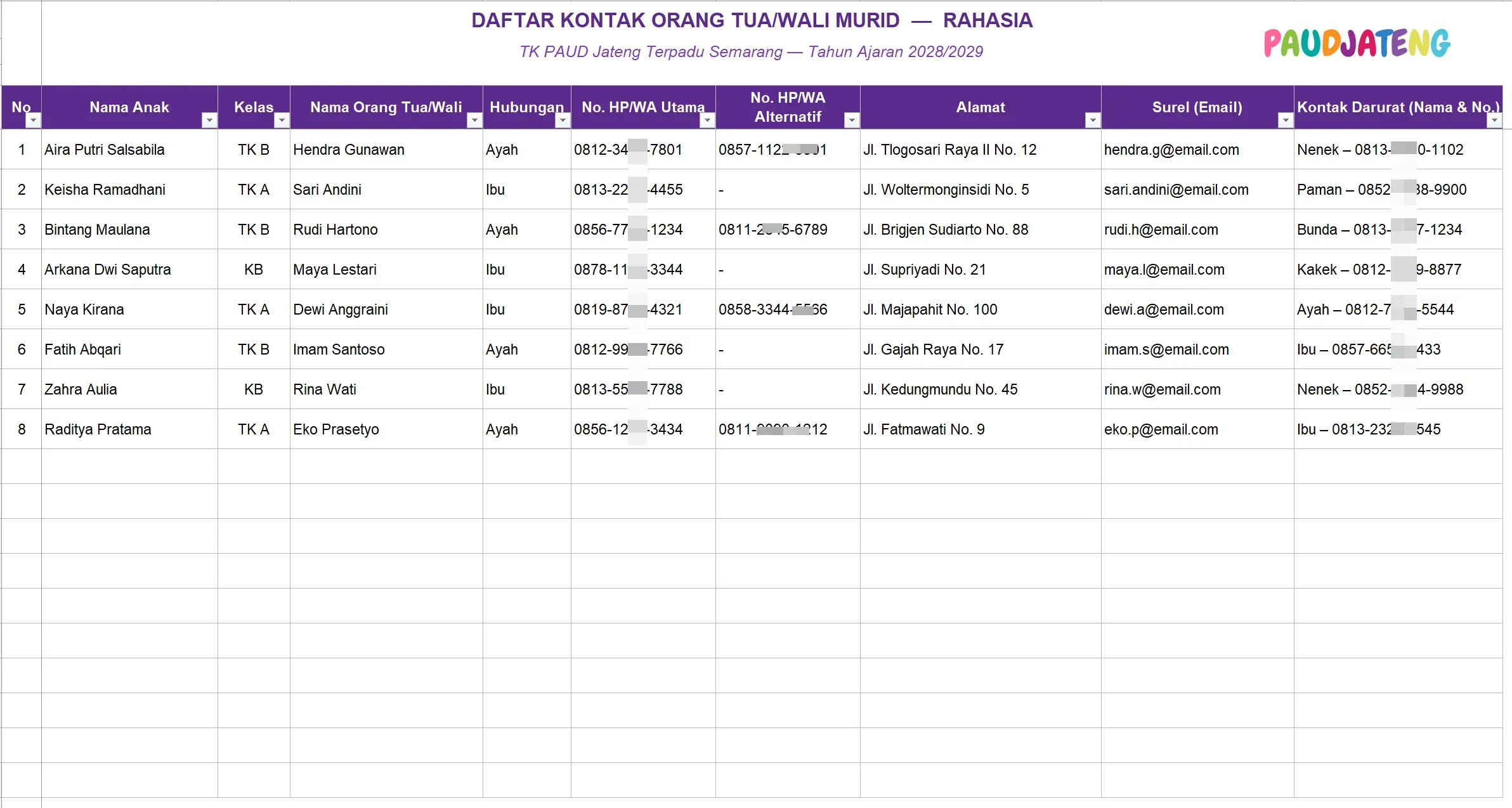Select email rina.w@email.com
Viewport: 1512px width, 808px height.
1197,389
